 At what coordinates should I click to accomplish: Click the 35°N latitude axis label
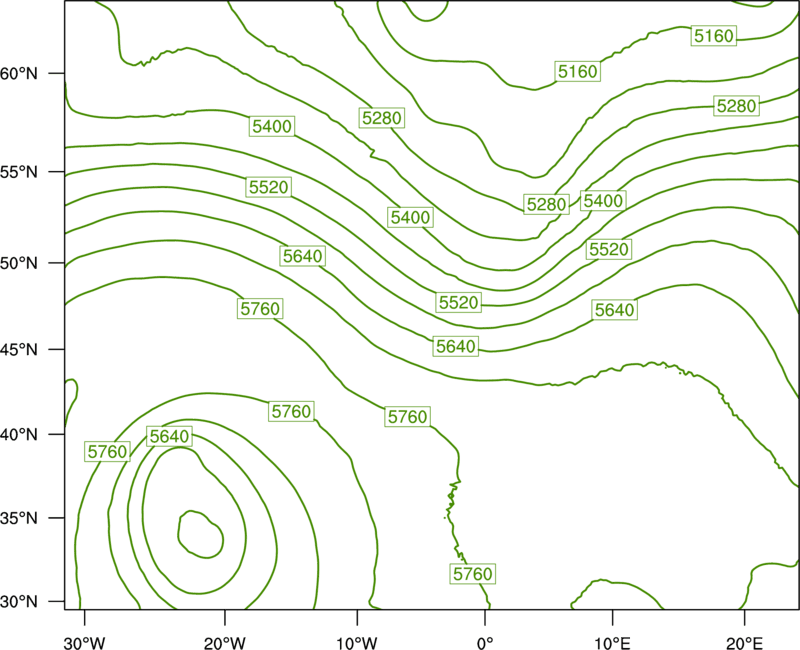(x=19, y=518)
